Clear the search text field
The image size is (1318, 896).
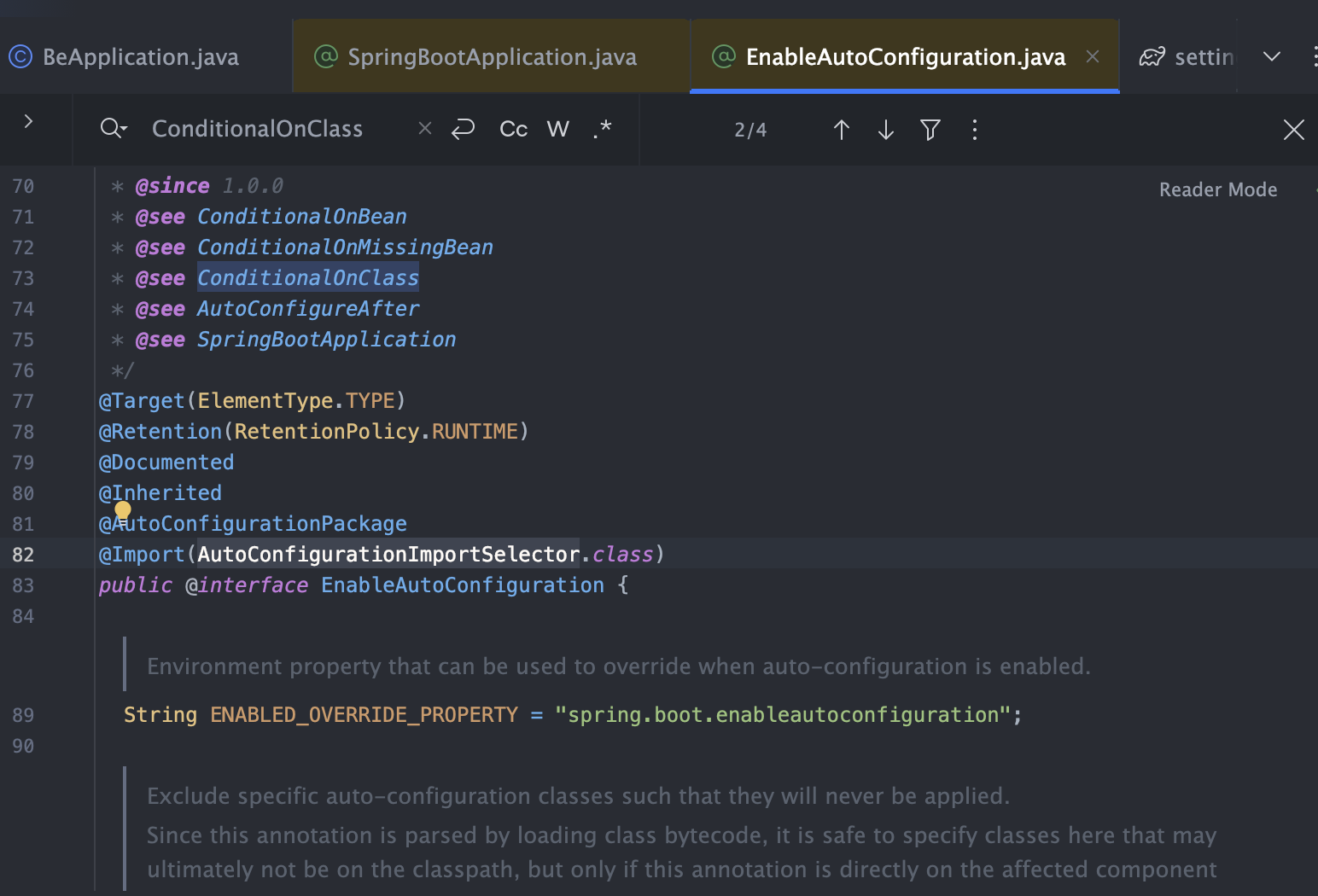click(425, 128)
